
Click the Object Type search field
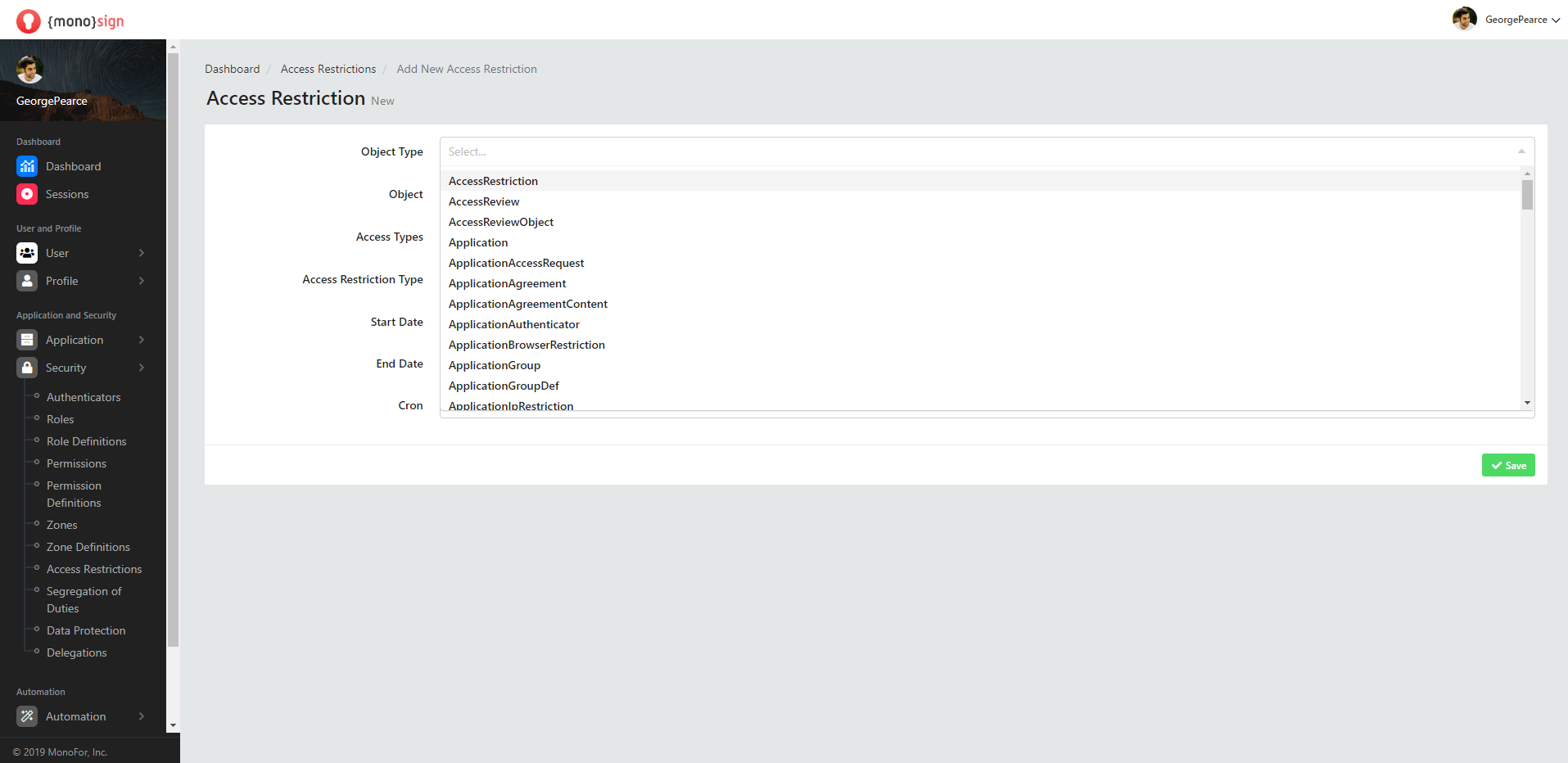pos(974,151)
